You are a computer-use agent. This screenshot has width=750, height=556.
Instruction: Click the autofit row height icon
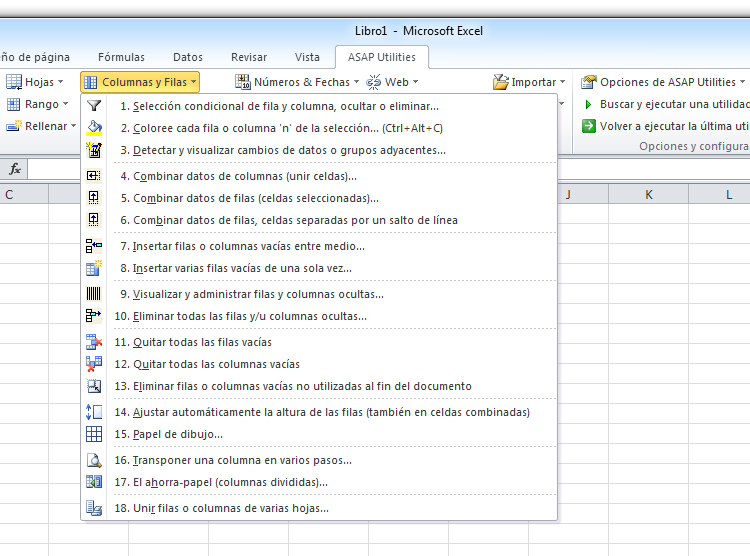[94, 412]
